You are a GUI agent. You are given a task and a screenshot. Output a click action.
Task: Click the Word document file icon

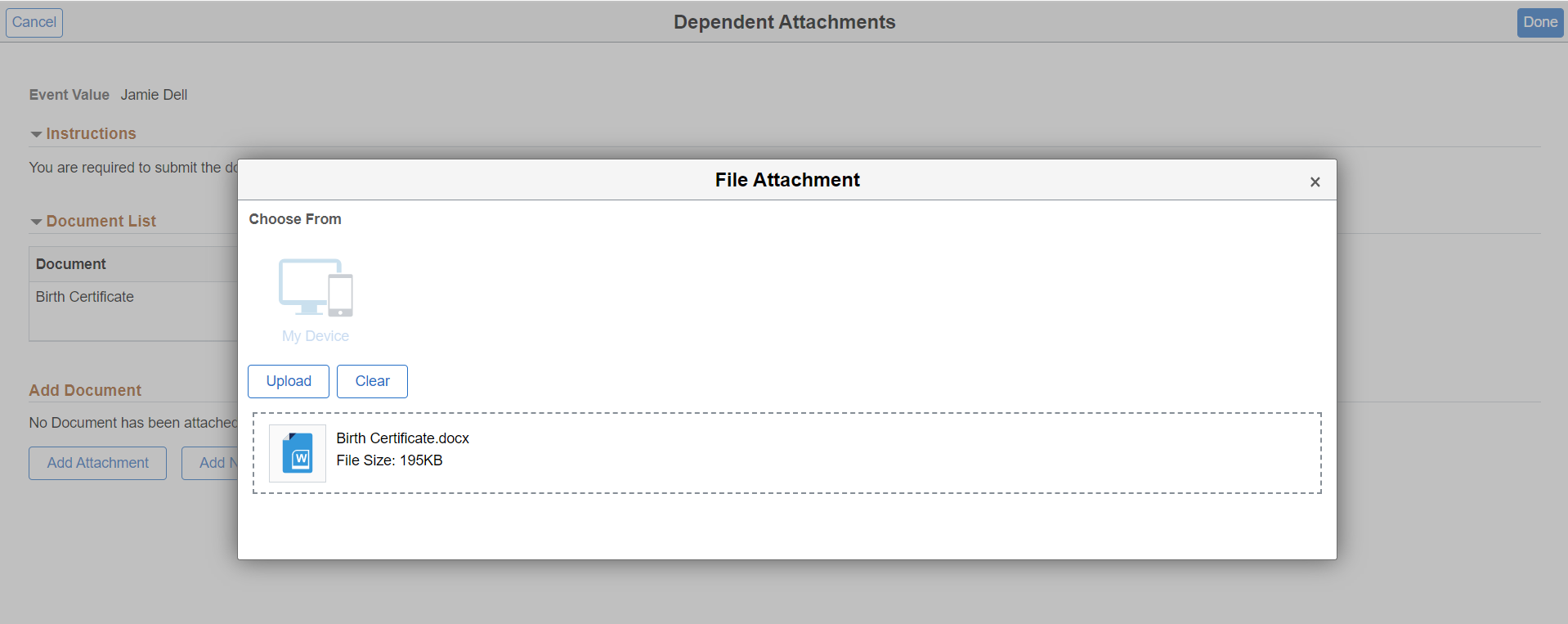pos(298,453)
